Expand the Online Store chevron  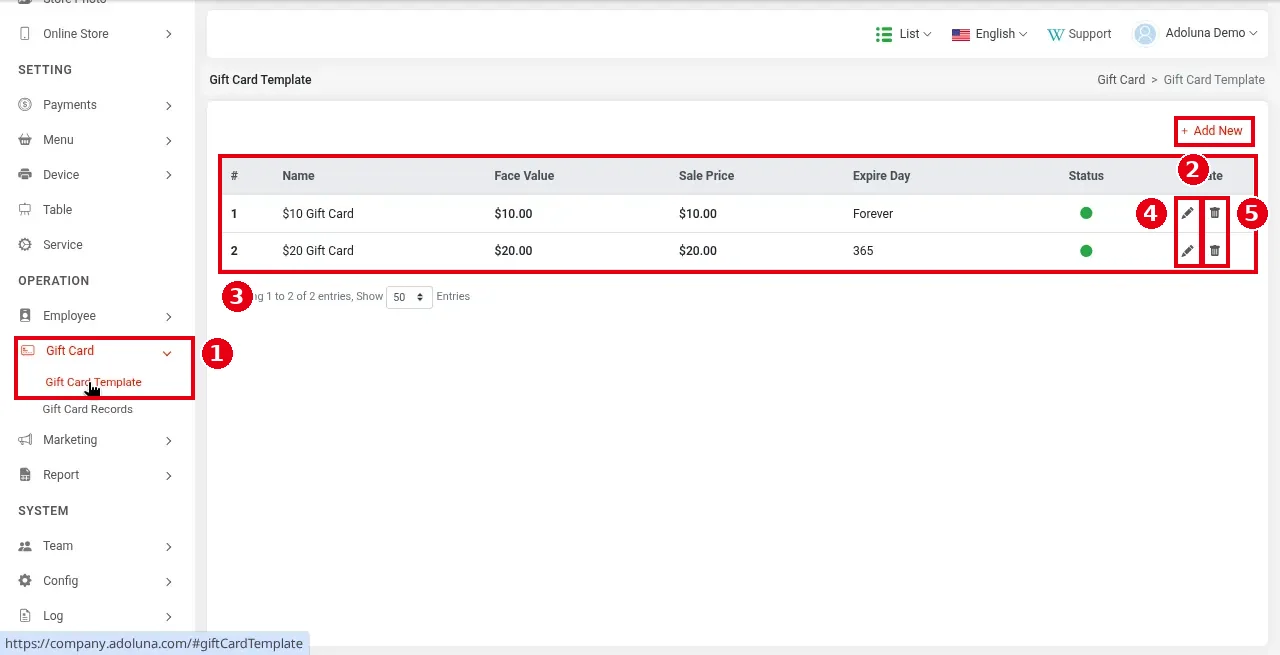(x=169, y=34)
